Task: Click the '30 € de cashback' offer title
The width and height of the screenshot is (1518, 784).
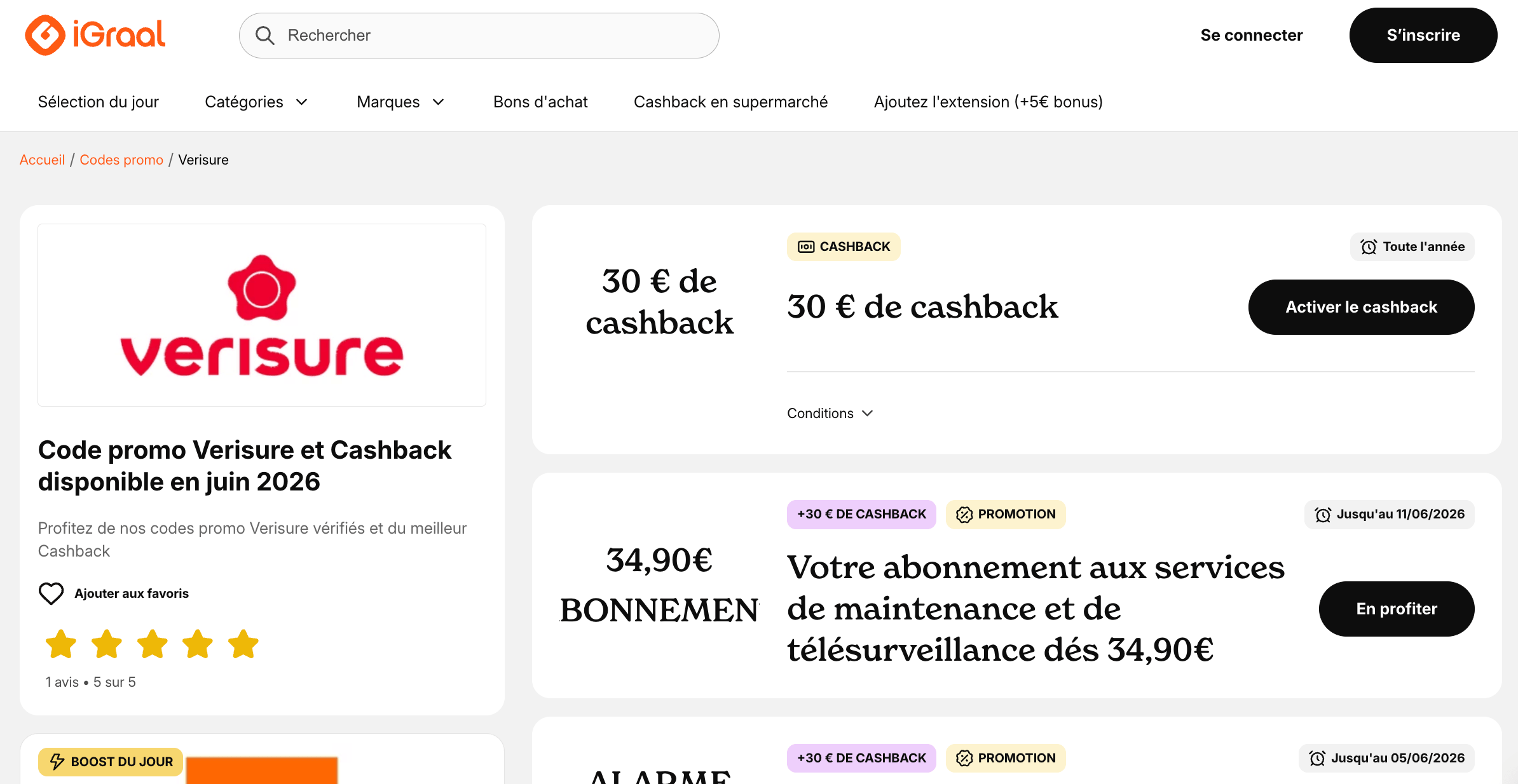Action: click(922, 307)
